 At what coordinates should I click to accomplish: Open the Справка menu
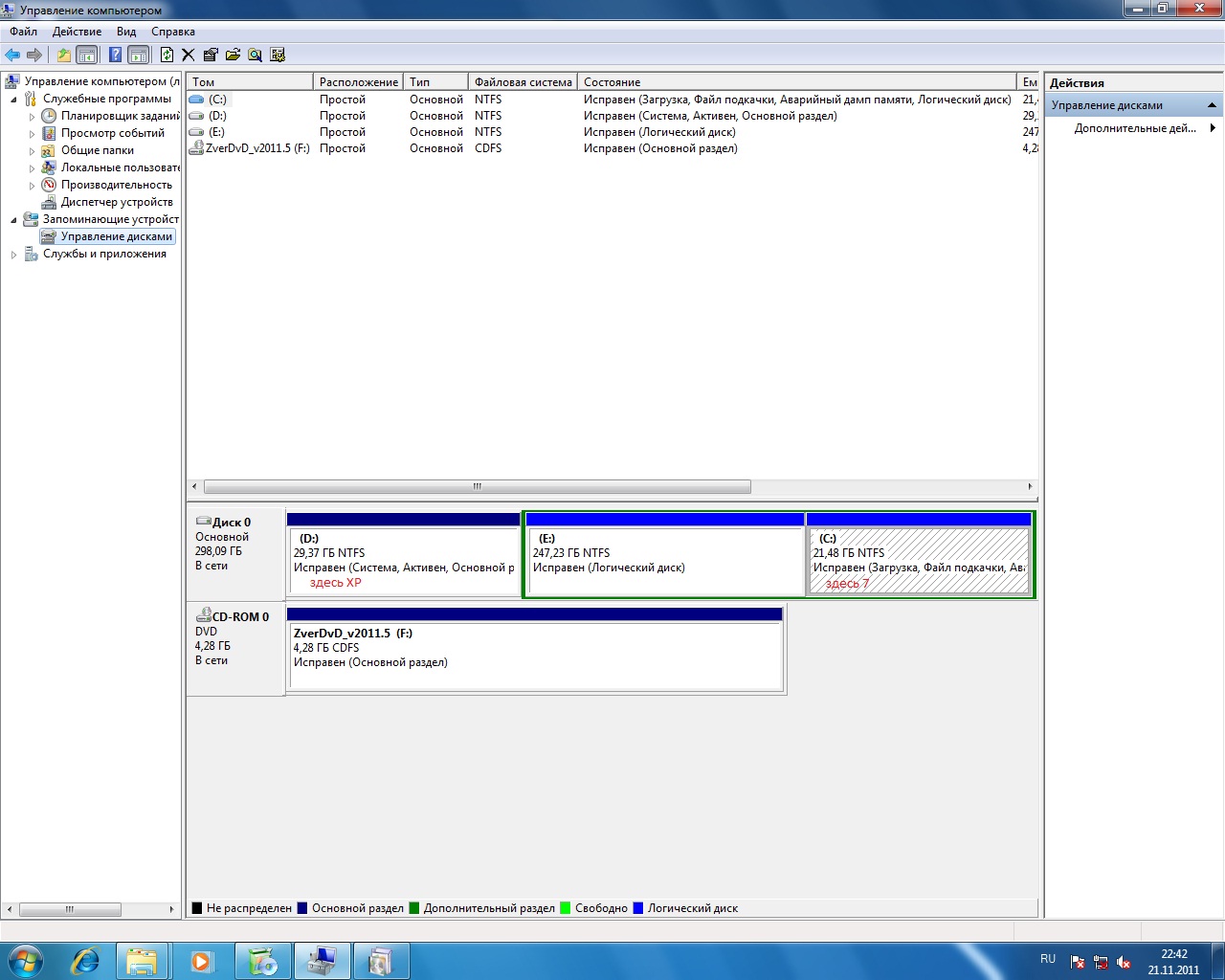coord(172,32)
